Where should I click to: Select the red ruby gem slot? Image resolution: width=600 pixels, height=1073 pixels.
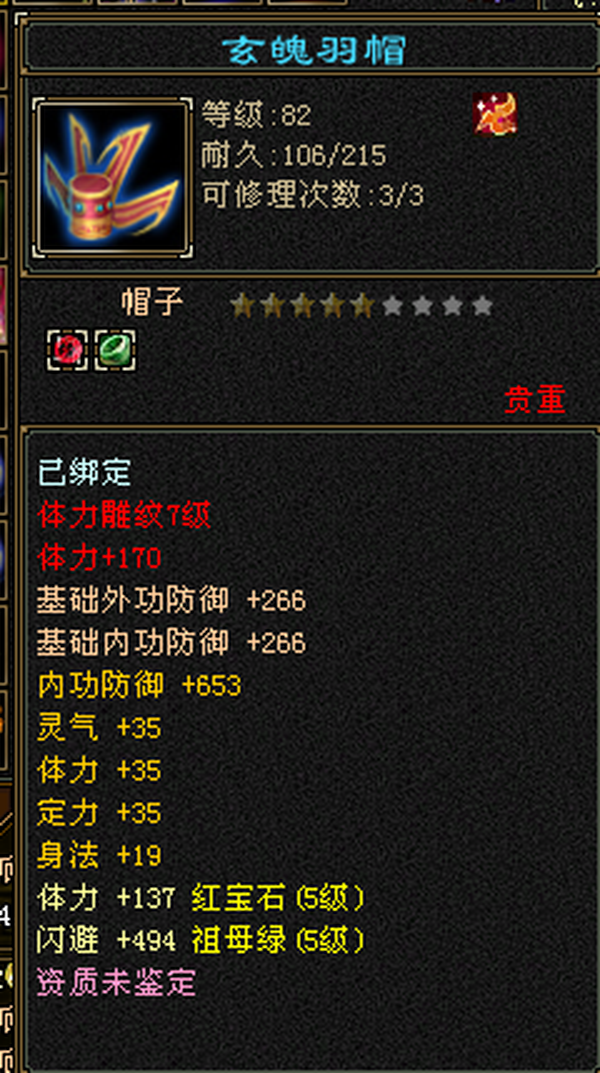pyautogui.click(x=67, y=350)
